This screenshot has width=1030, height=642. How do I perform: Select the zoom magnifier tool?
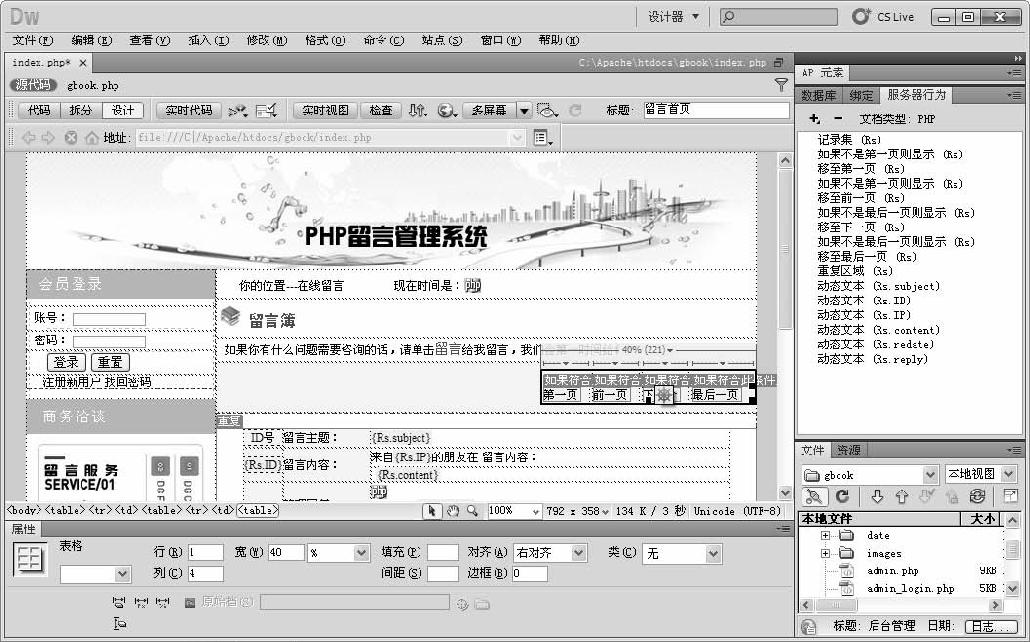pyautogui.click(x=472, y=511)
